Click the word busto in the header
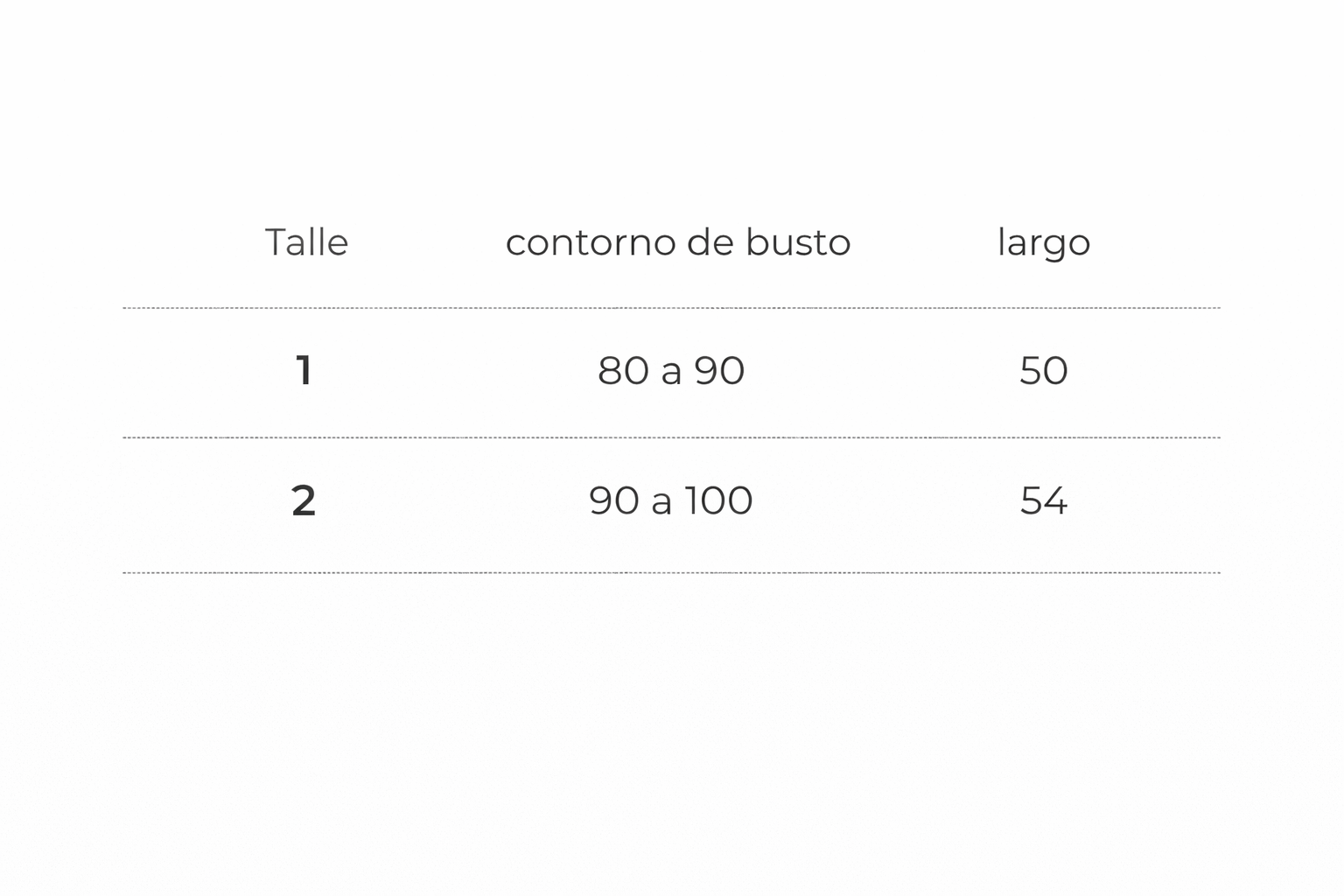 click(798, 242)
